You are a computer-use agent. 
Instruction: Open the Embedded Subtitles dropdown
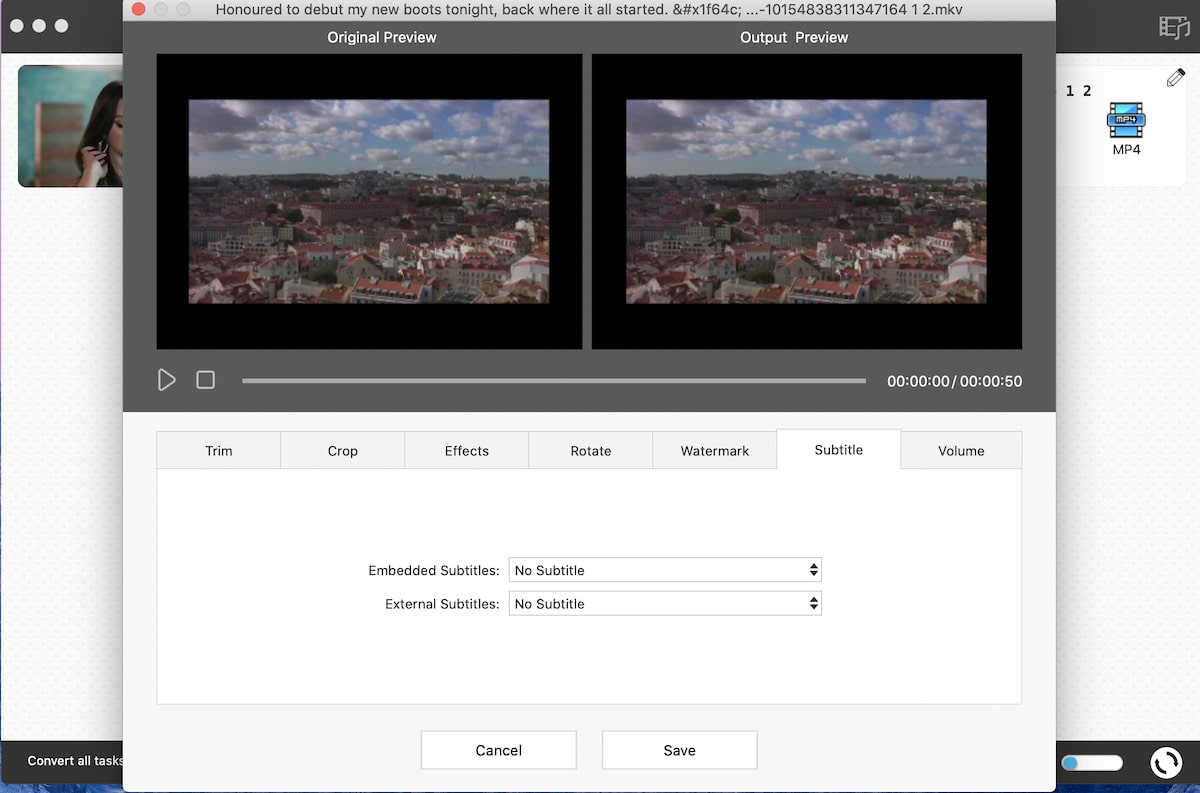coord(665,570)
